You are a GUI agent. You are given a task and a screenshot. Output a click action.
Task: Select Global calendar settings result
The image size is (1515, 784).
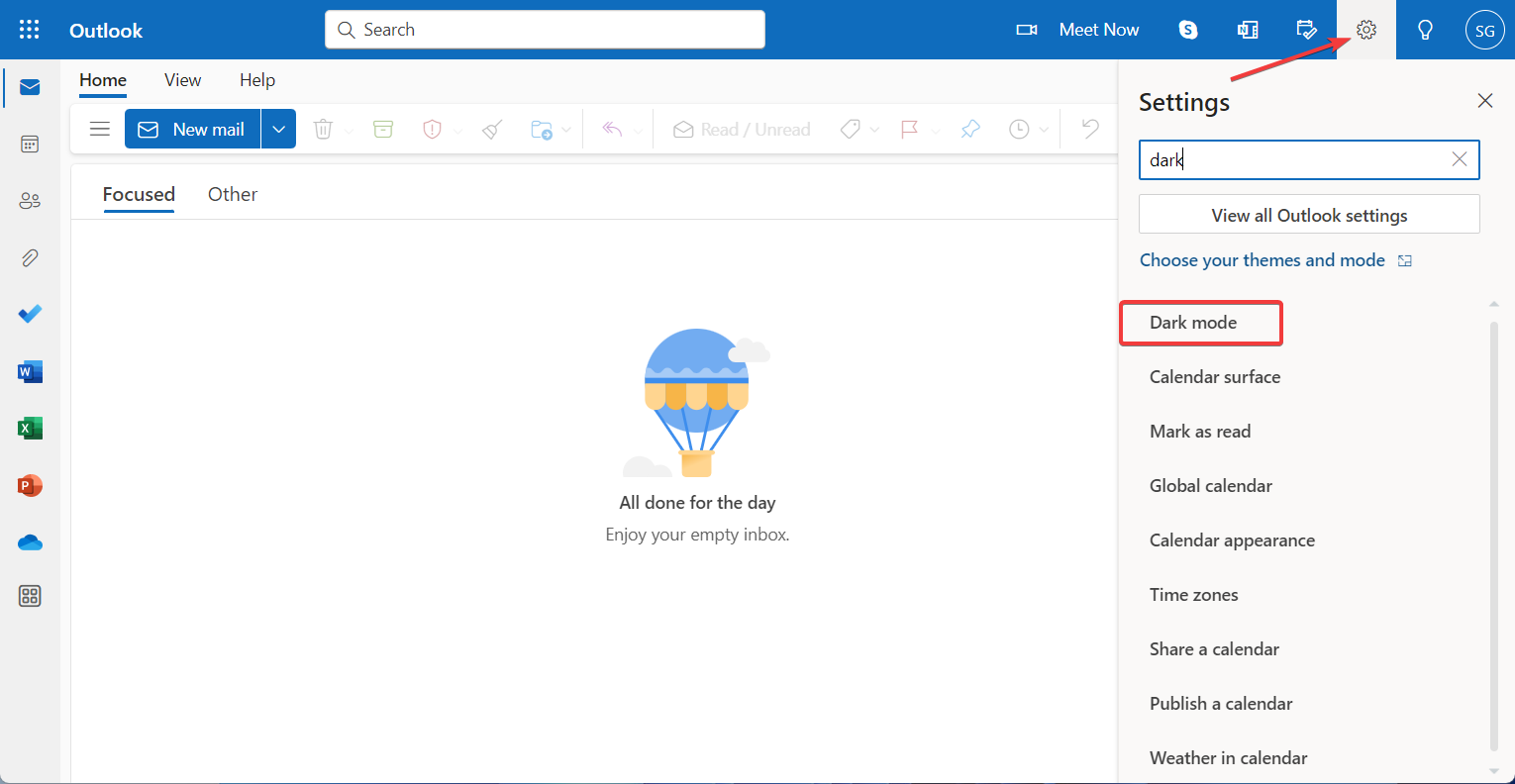pos(1211,486)
